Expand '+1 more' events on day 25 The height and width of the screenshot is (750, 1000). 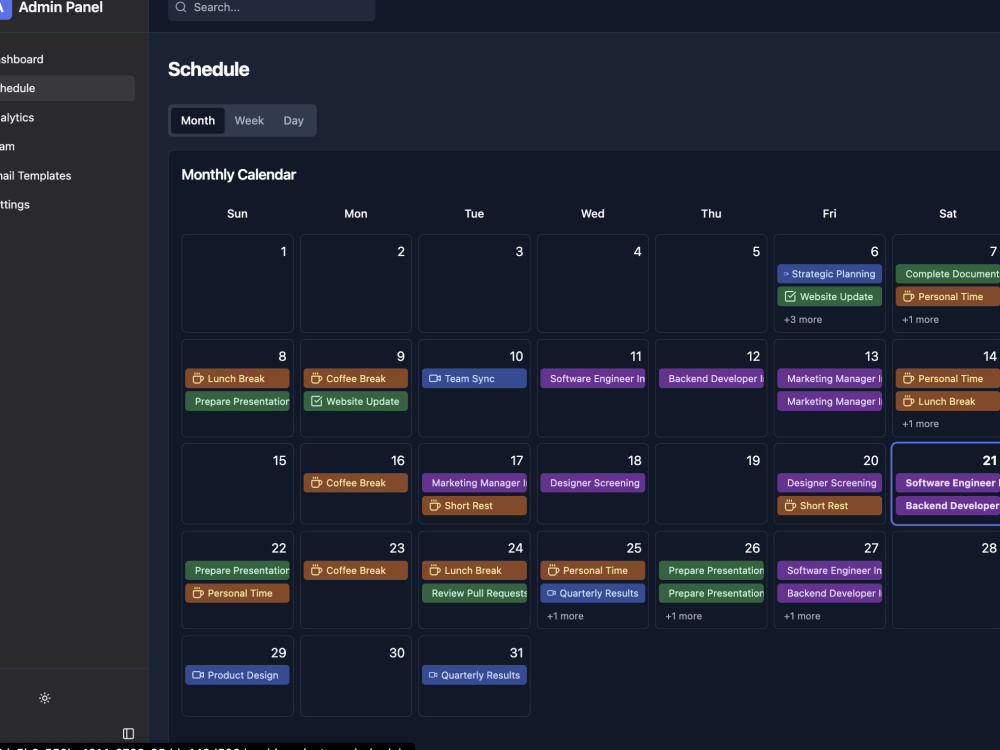[x=565, y=616]
